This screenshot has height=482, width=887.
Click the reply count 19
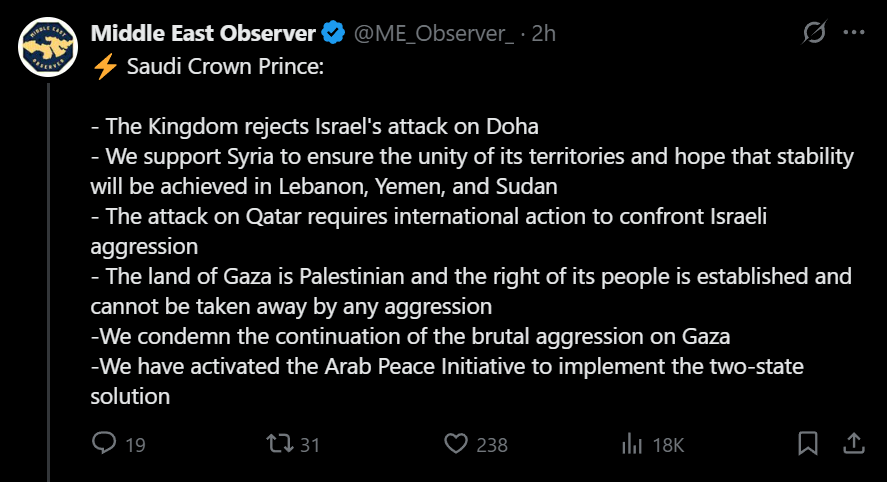(135, 445)
